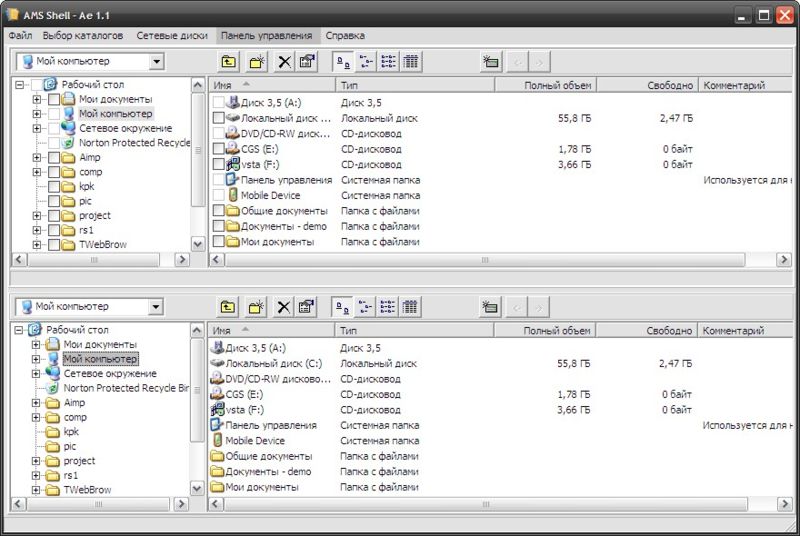Open the Сетевые диски menu
The image size is (800, 536).
click(172, 36)
